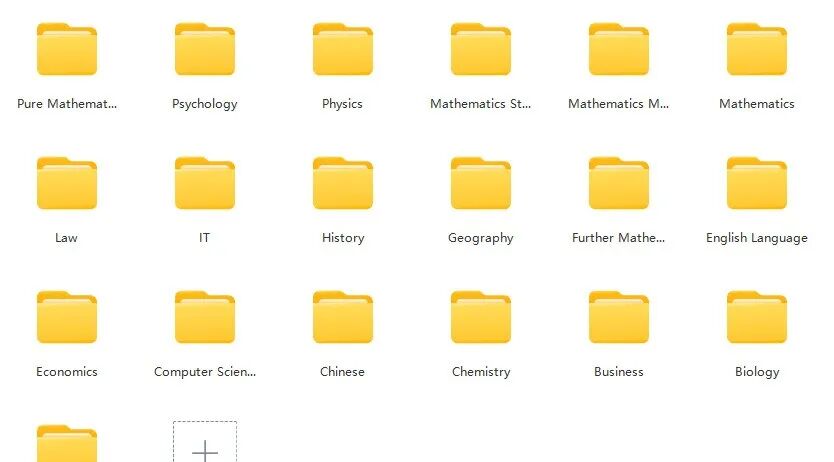Click the 'Physics' folder name
Image resolution: width=834 pixels, height=462 pixels.
click(x=343, y=104)
